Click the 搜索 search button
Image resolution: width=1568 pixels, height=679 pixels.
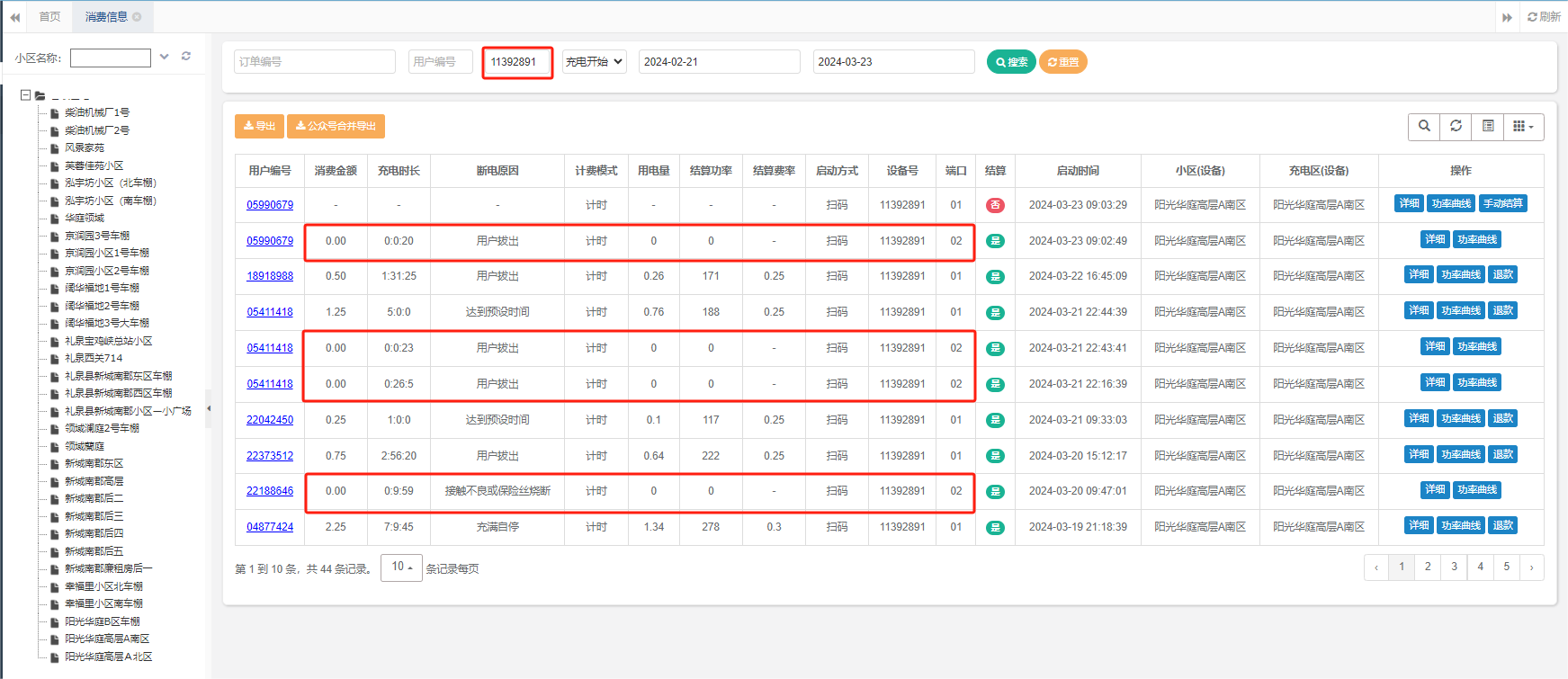pos(1011,62)
